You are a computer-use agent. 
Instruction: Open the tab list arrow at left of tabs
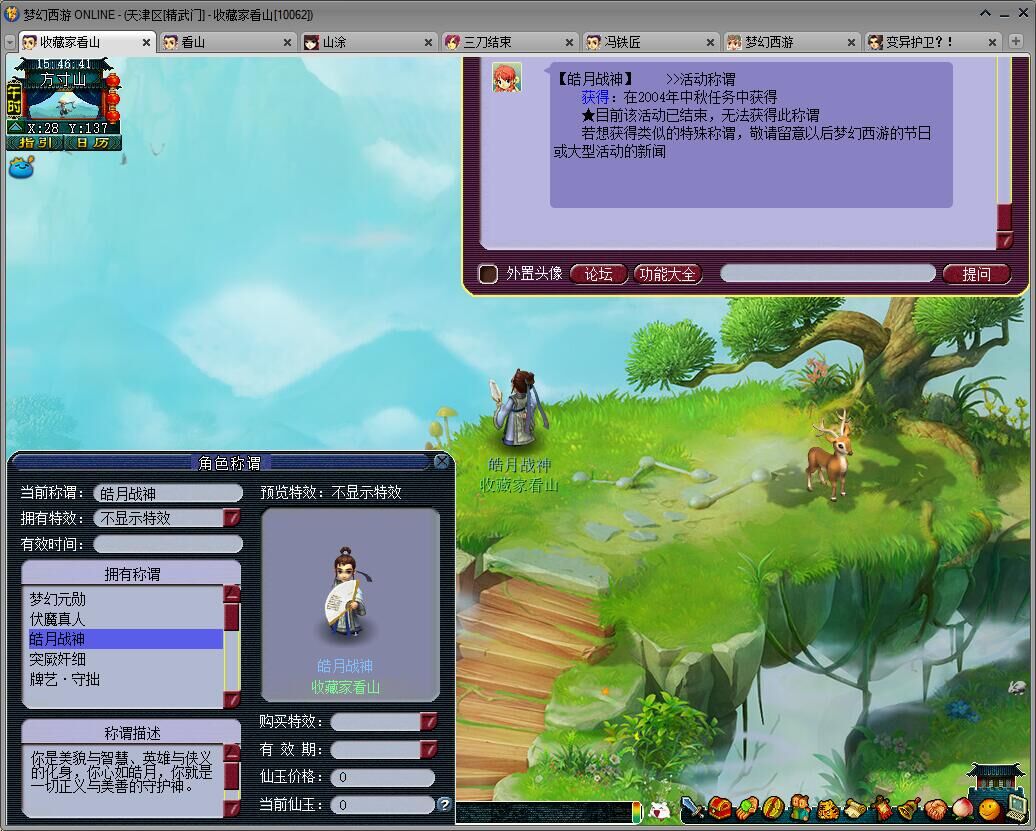click(x=10, y=42)
